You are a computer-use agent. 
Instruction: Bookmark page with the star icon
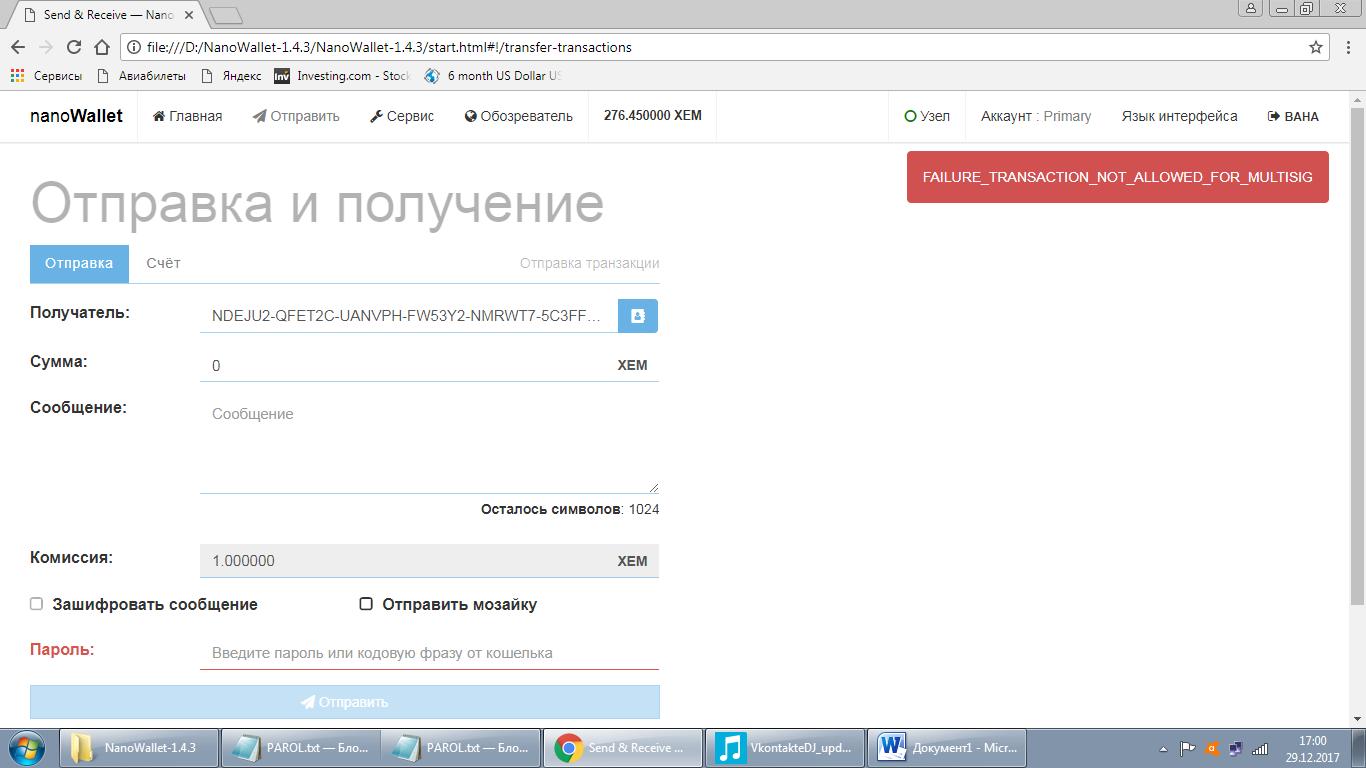1316,47
